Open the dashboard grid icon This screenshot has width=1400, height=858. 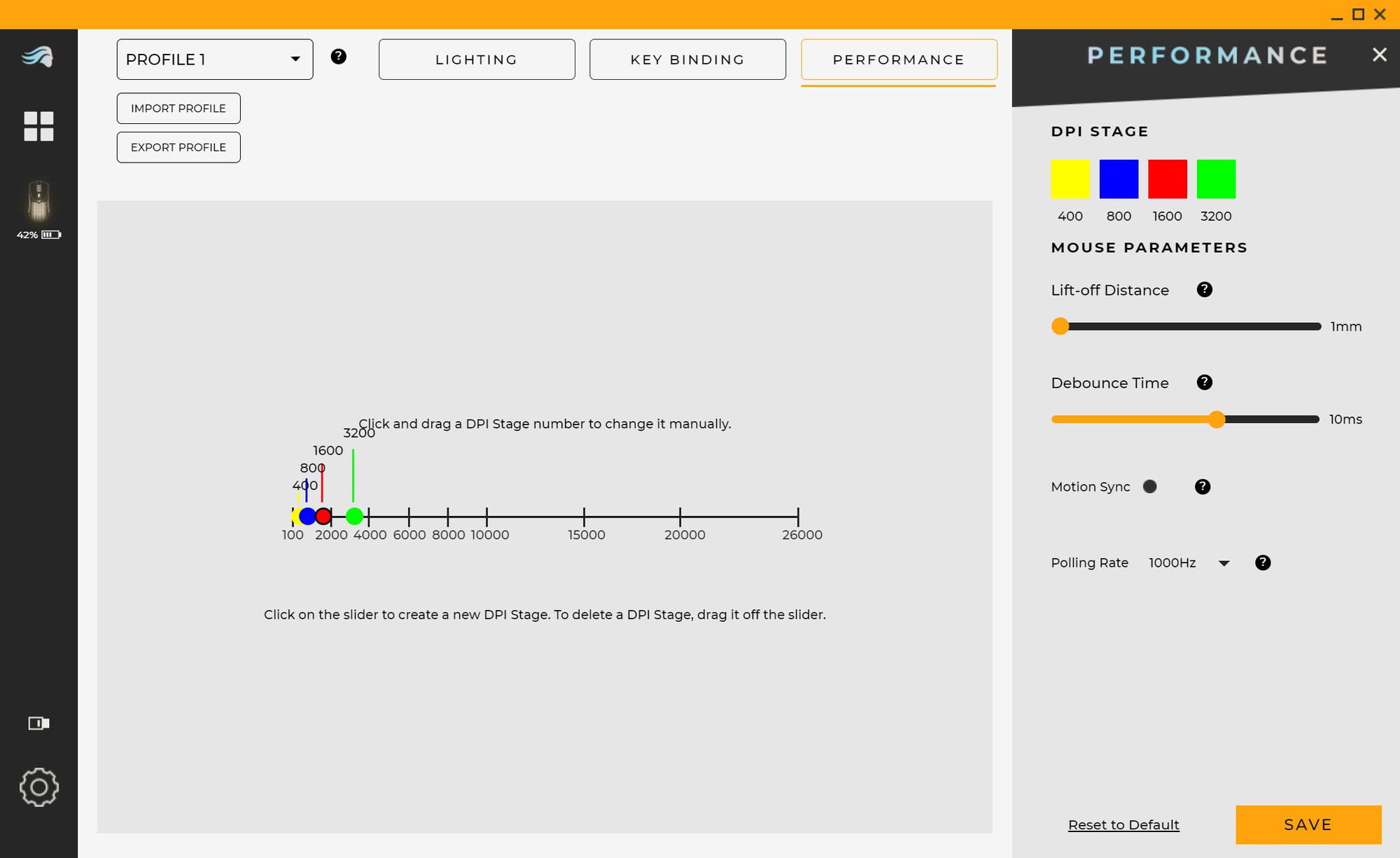(x=38, y=126)
